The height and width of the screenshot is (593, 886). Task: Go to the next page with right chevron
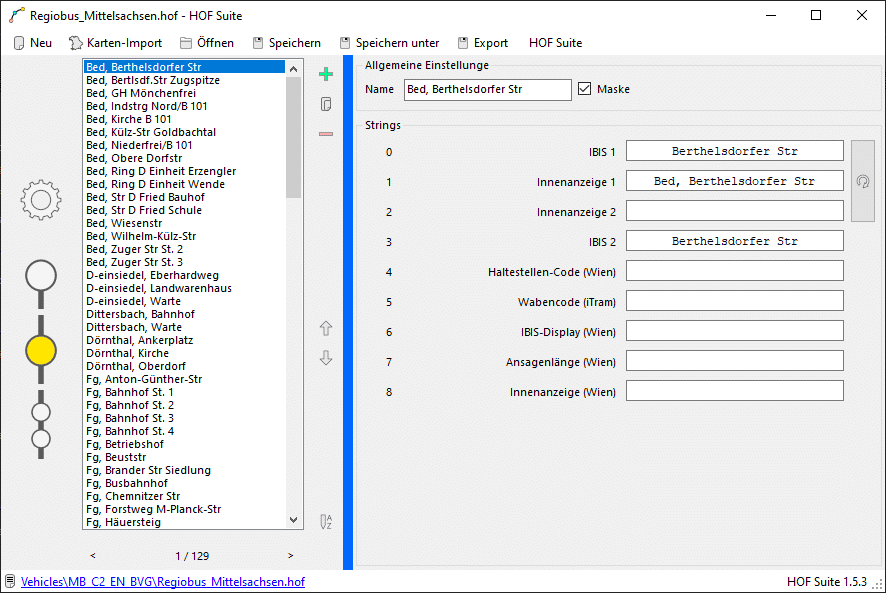pos(291,555)
